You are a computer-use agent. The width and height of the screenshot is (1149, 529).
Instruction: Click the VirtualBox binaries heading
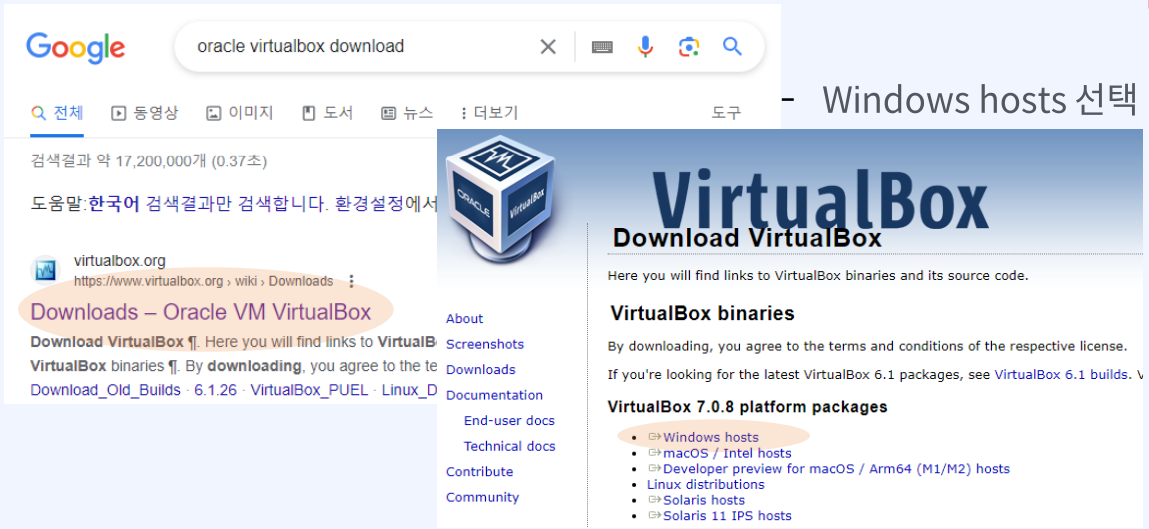(703, 314)
